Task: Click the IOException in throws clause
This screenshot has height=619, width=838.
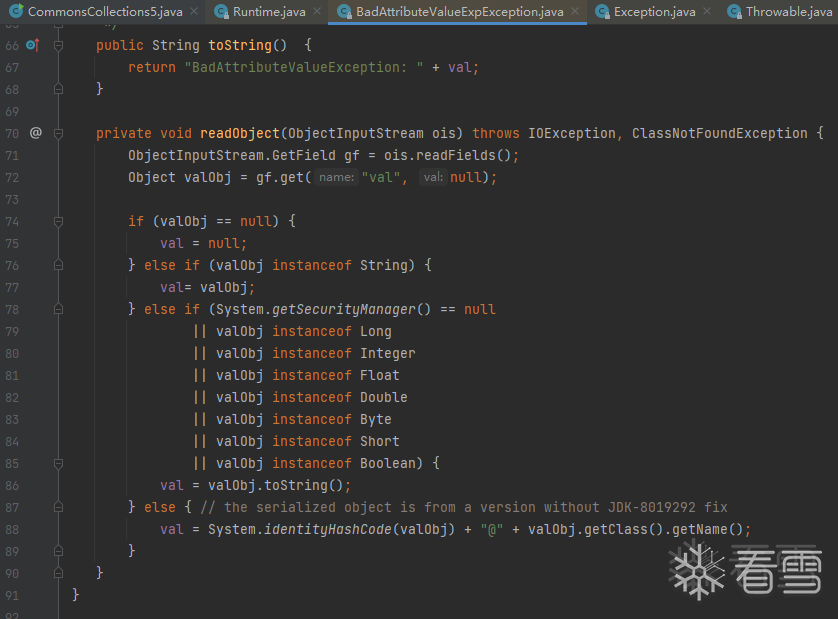Action: [x=571, y=133]
